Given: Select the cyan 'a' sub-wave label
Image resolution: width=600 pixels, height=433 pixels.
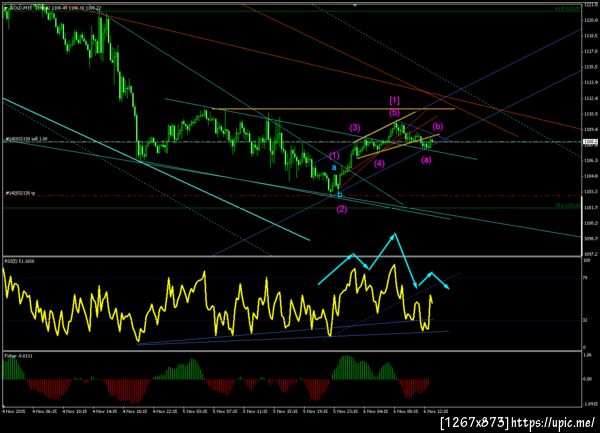Looking at the screenshot, I should click(334, 168).
